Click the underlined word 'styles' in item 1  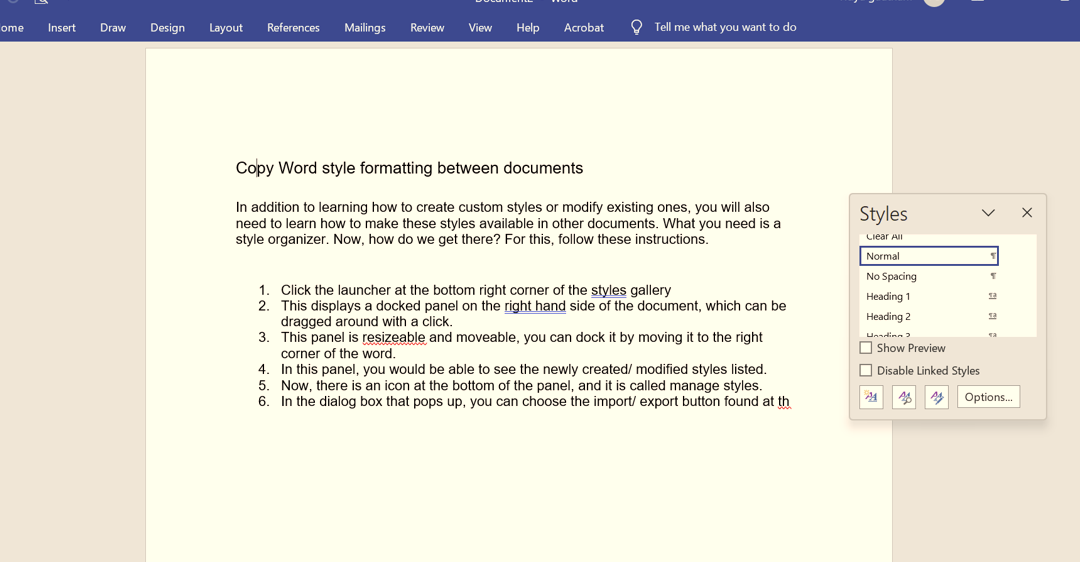[609, 290]
